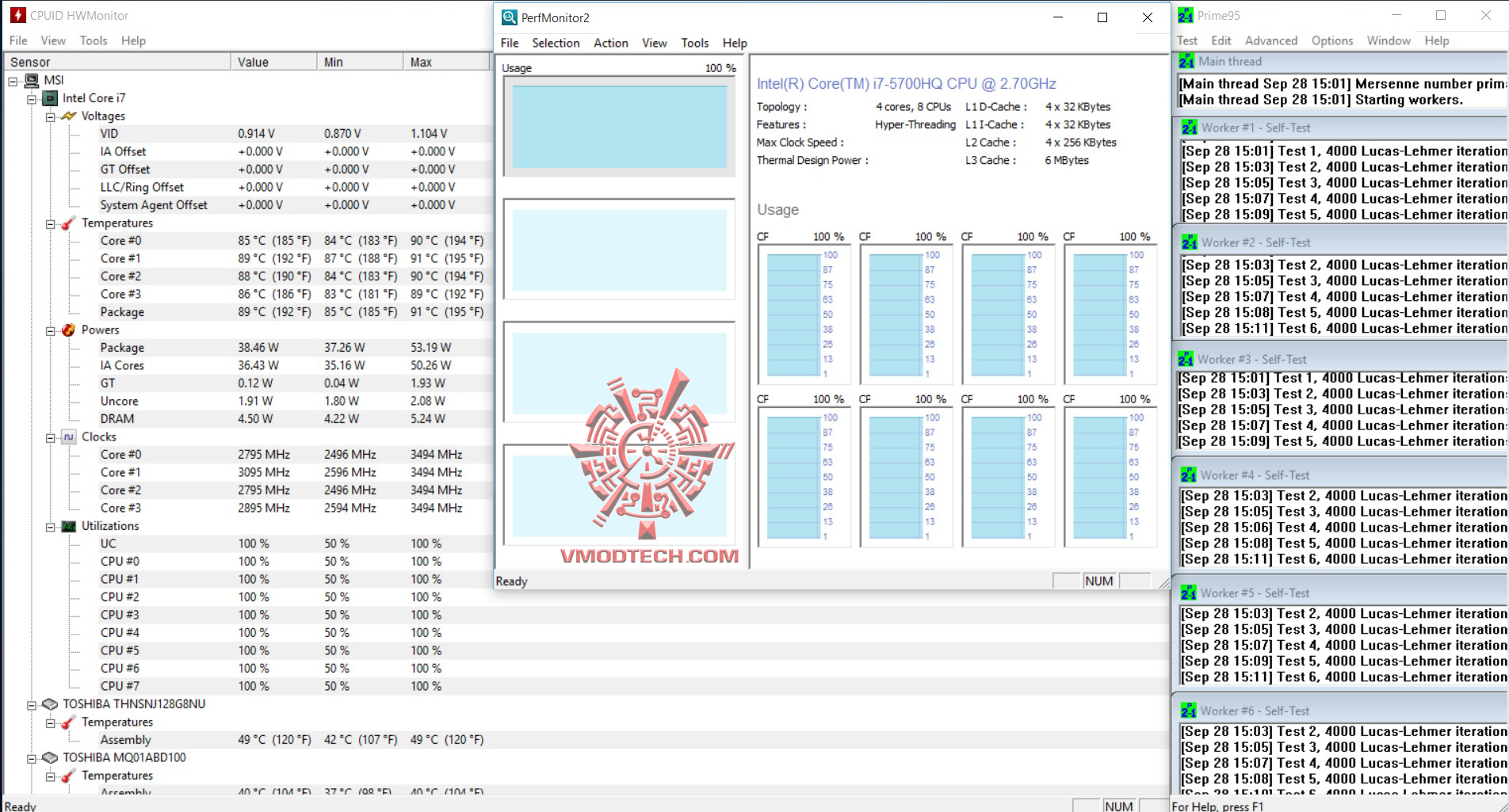Screen dimensions: 1509x812
Task: Click the Sensor column header
Action: 117,62
